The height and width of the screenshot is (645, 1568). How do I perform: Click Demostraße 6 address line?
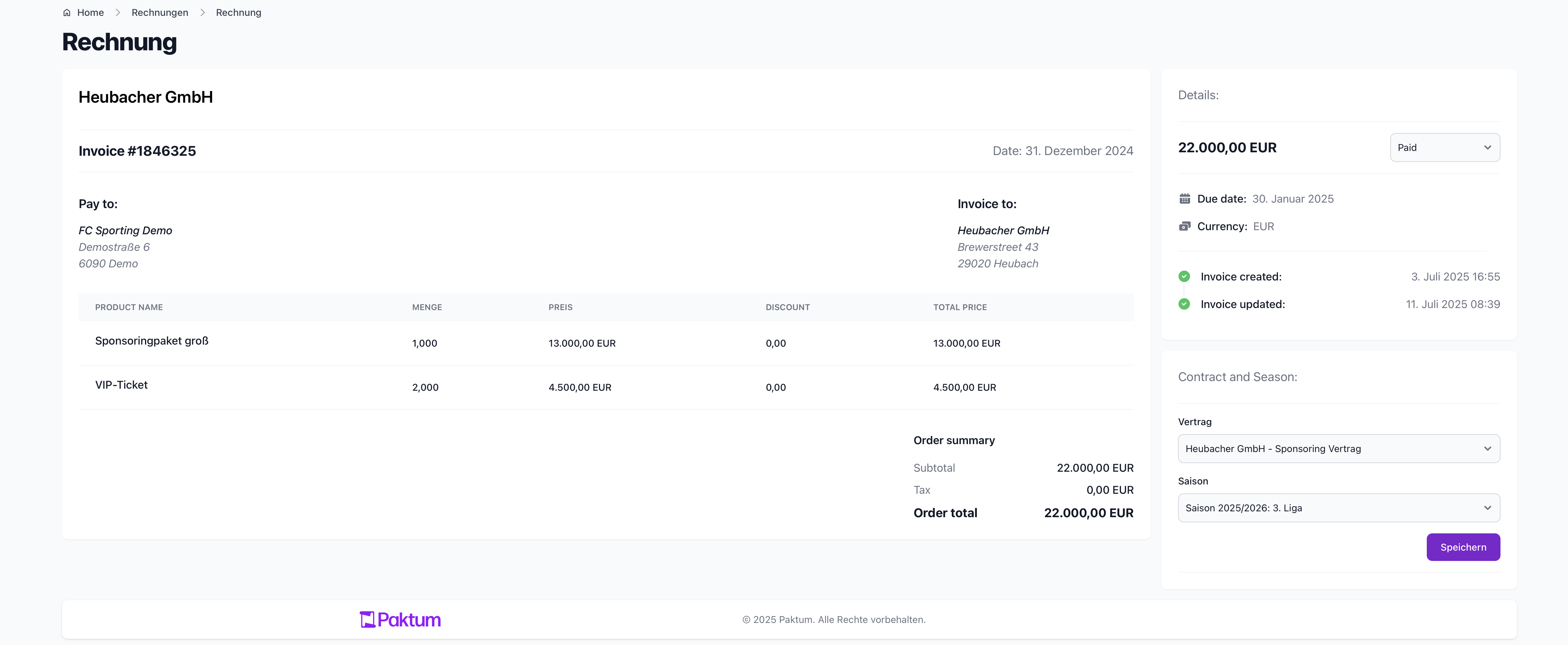(x=114, y=247)
